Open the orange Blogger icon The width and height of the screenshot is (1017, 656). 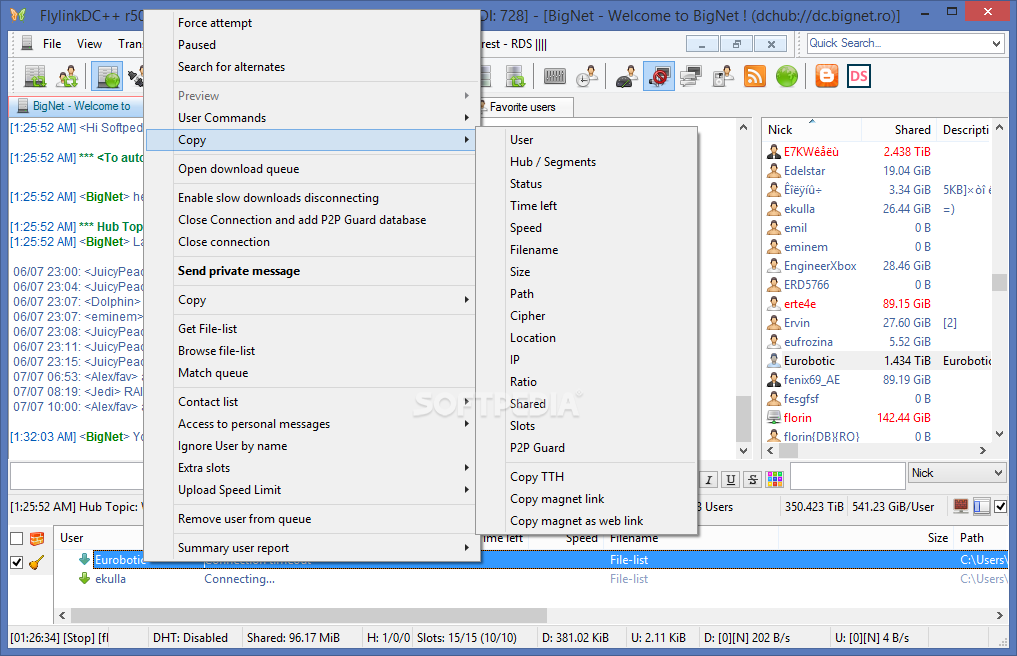click(x=826, y=77)
